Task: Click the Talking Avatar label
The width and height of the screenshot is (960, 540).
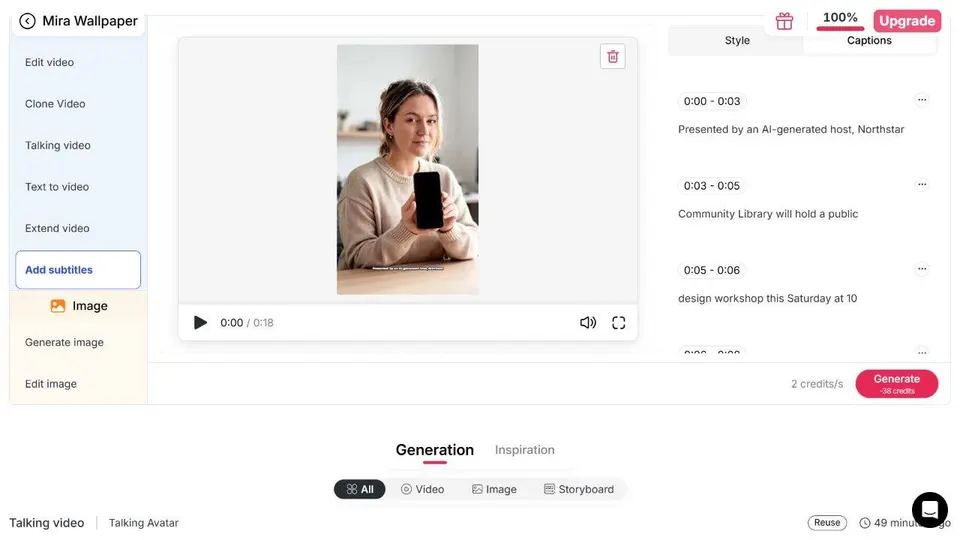Action: pyautogui.click(x=144, y=523)
